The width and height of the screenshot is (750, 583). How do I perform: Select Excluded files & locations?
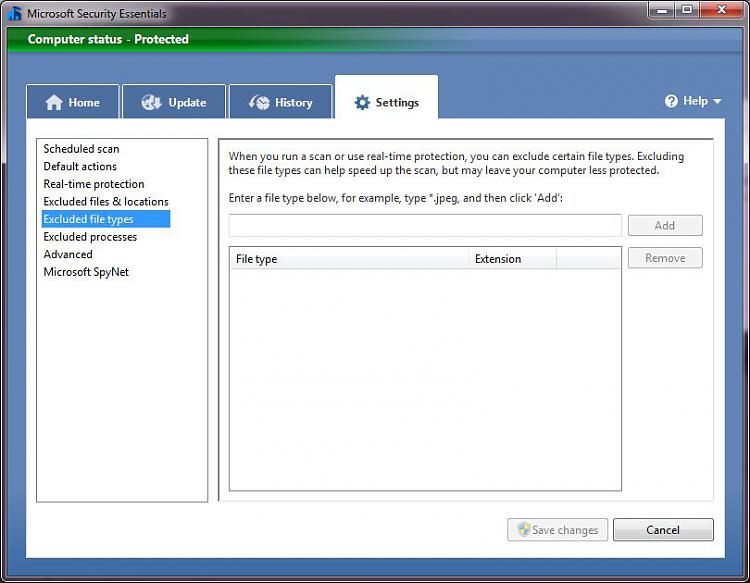click(106, 201)
